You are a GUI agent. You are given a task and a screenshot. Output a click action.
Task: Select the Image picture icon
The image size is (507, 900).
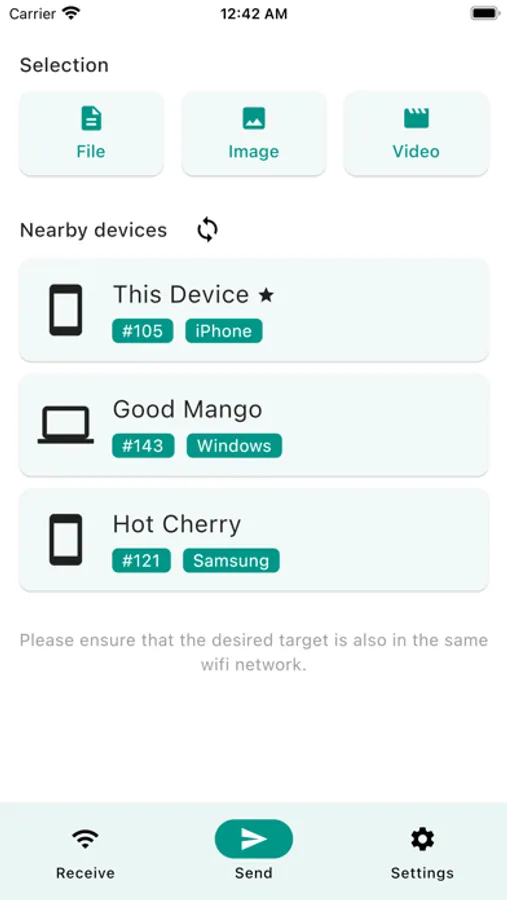point(254,118)
